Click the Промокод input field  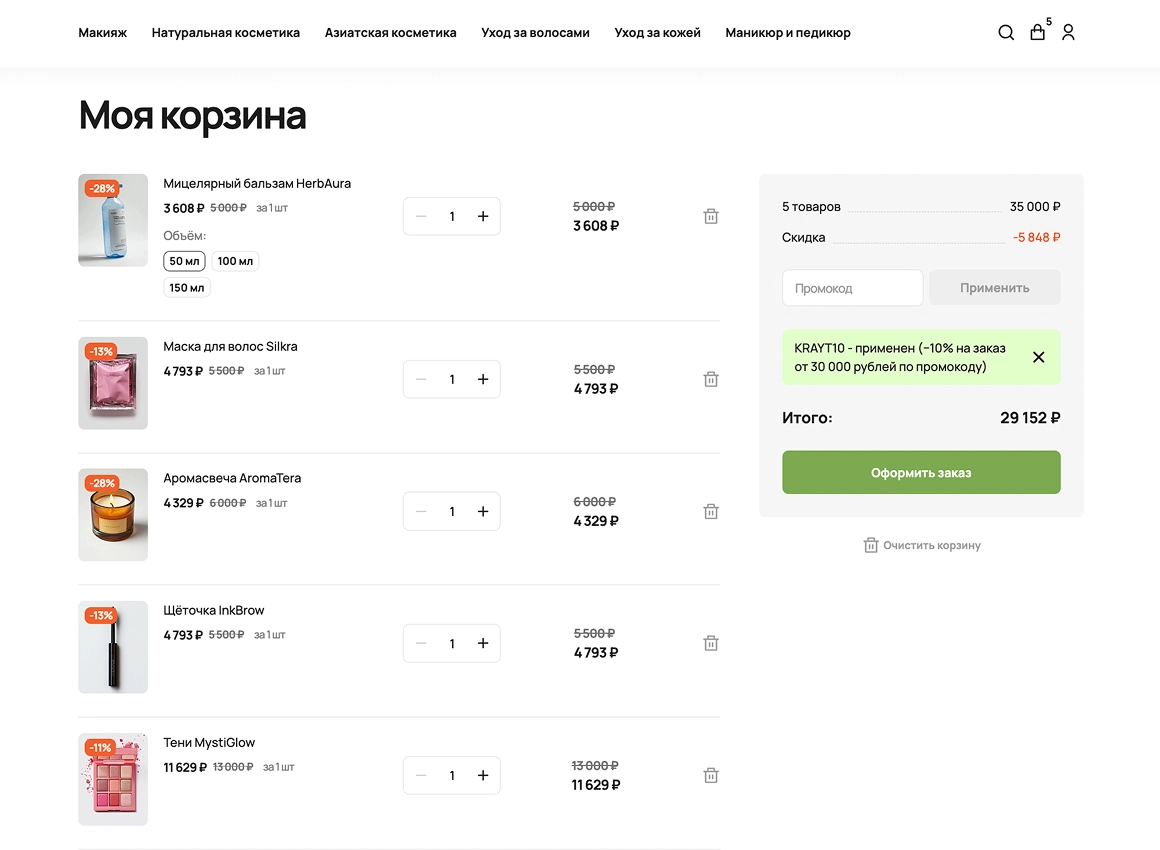coord(852,287)
